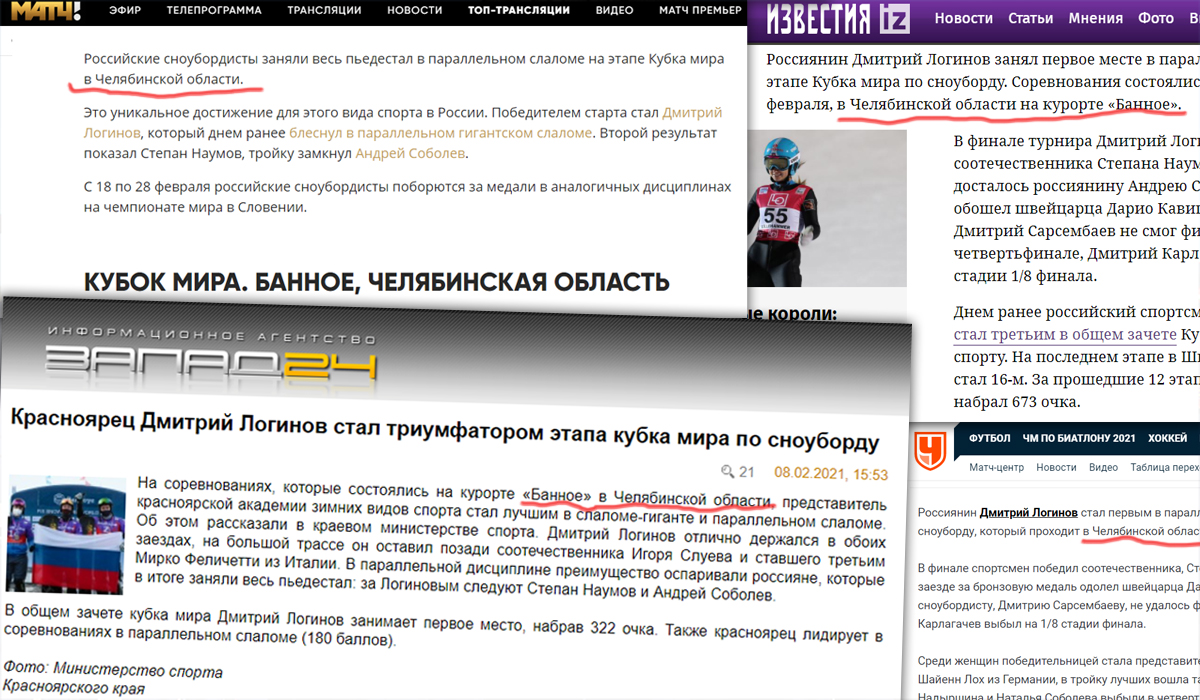
Task: Click caption Фото: Министерство спорта
Action: pyautogui.click(x=112, y=672)
